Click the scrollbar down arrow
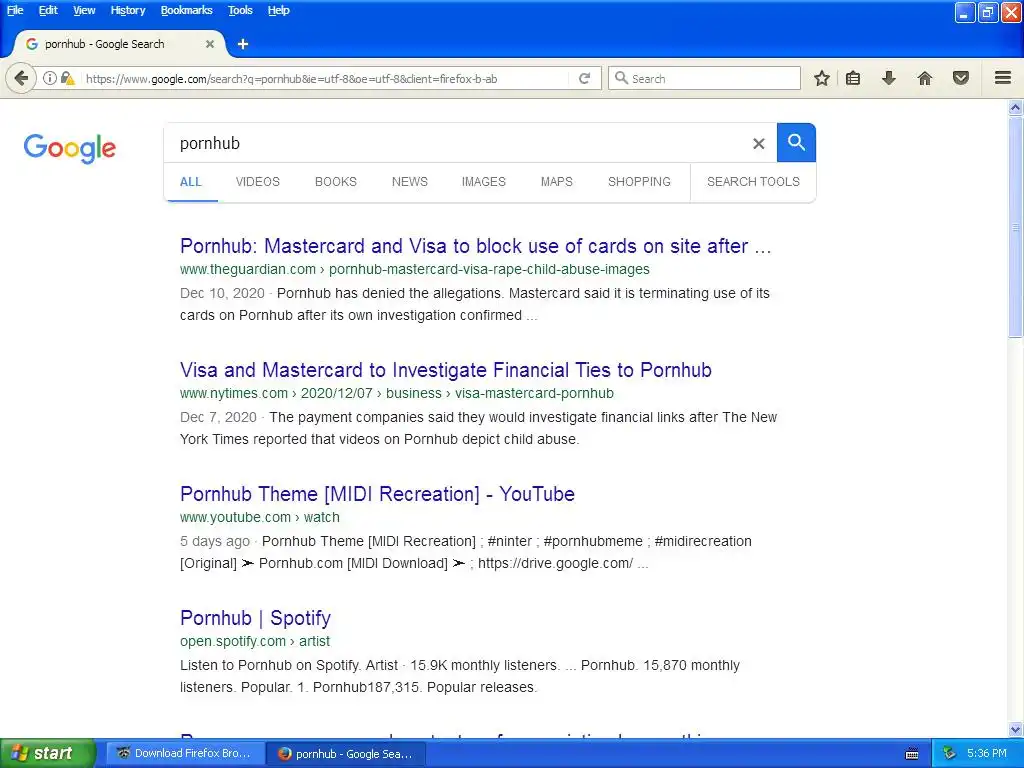Image resolution: width=1024 pixels, height=768 pixels. tap(1016, 729)
